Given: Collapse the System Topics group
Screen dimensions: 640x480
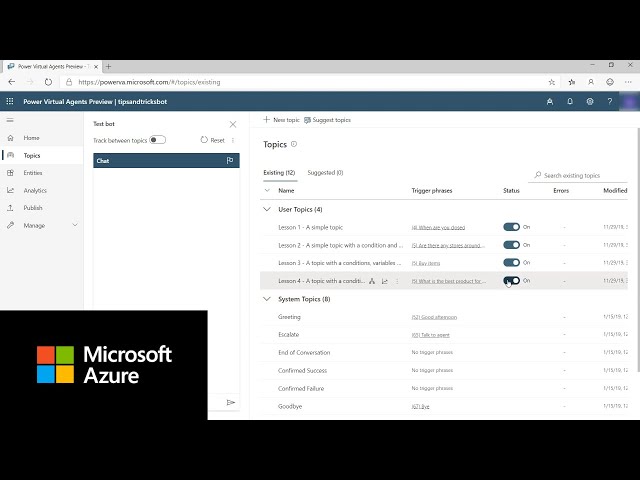Looking at the screenshot, I should pyautogui.click(x=267, y=299).
